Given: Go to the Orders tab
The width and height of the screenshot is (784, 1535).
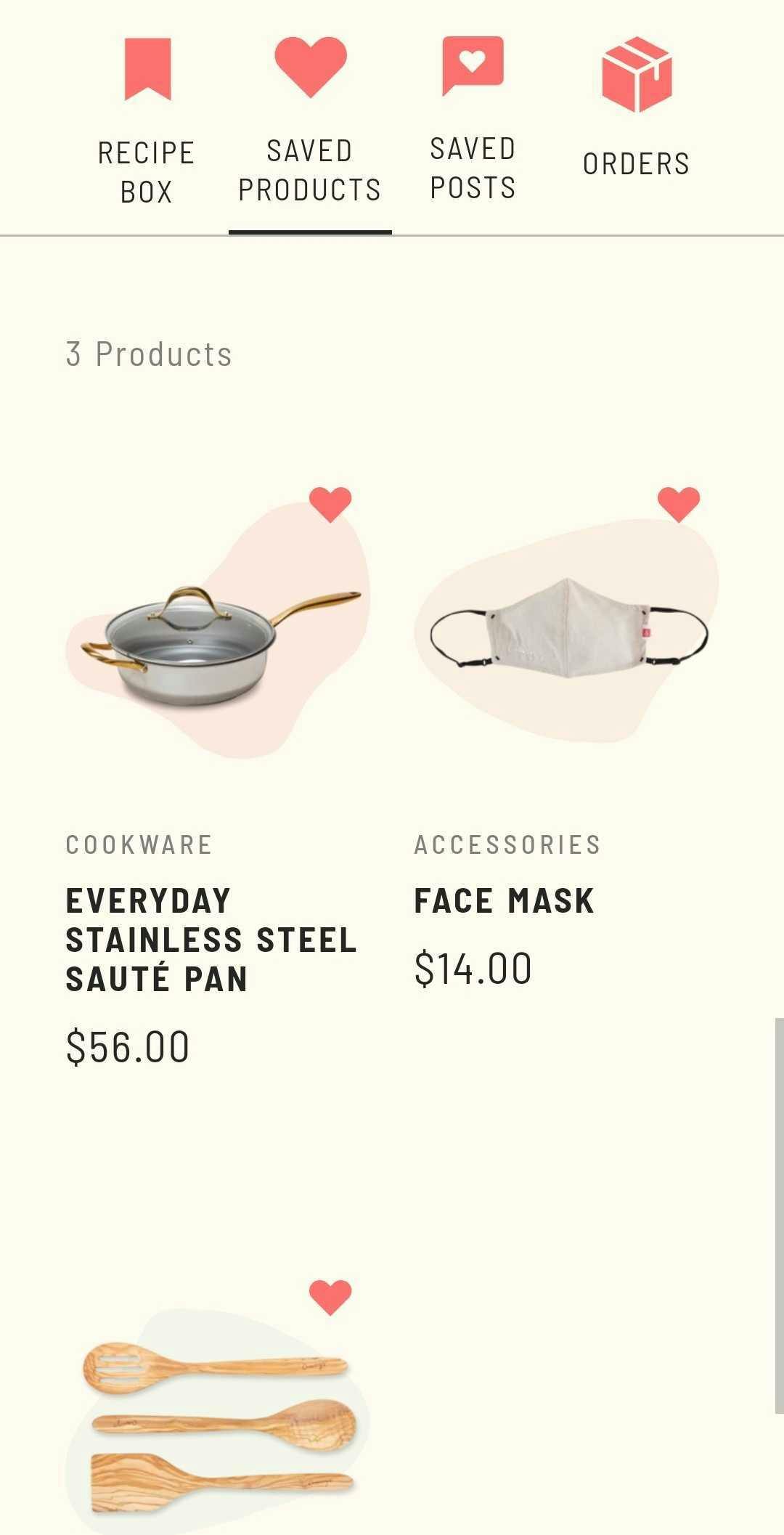Looking at the screenshot, I should [637, 164].
